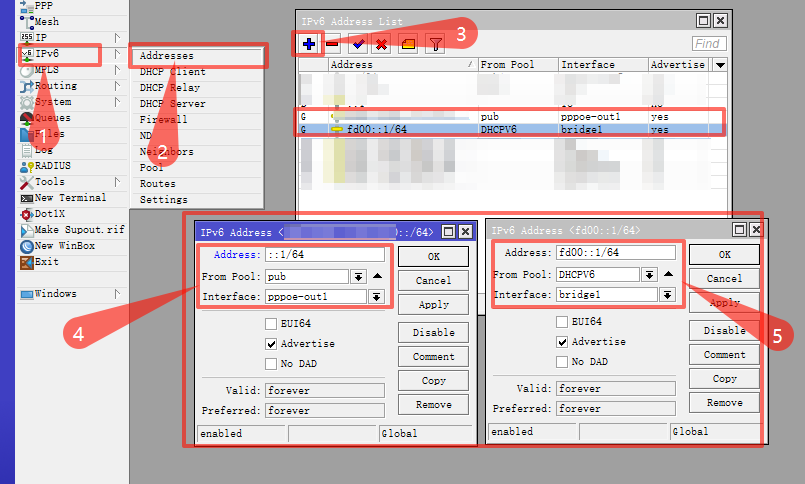Open From Pool dropdown showing pub
805x484 pixels.
pos(358,277)
